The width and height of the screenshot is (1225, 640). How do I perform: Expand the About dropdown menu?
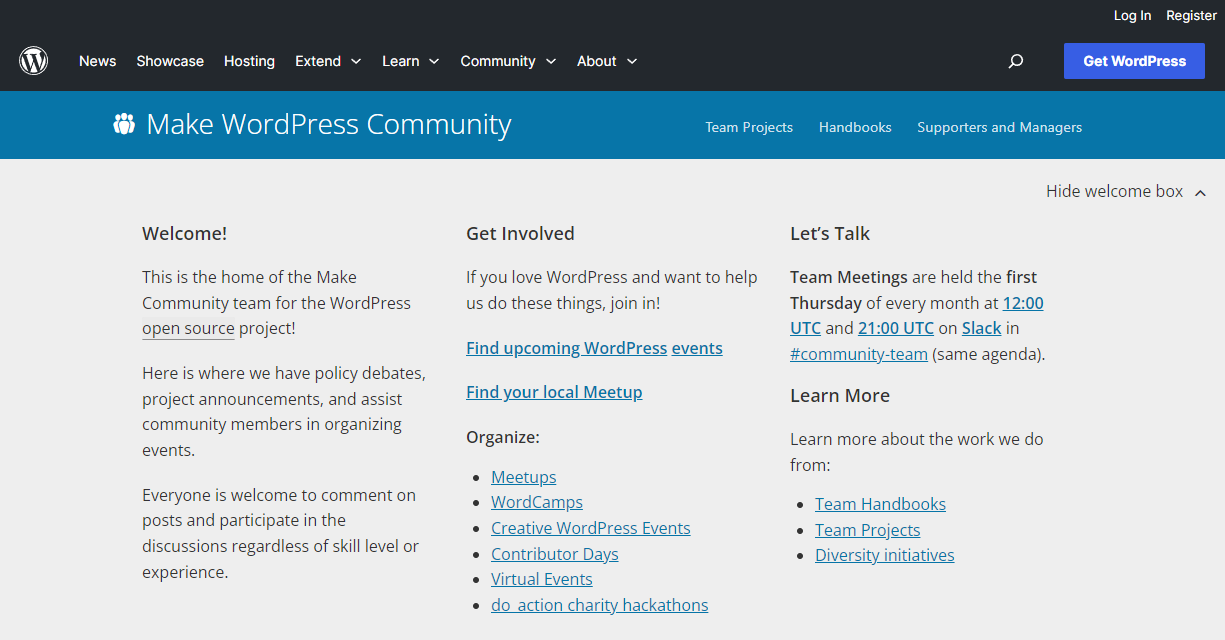coord(606,61)
